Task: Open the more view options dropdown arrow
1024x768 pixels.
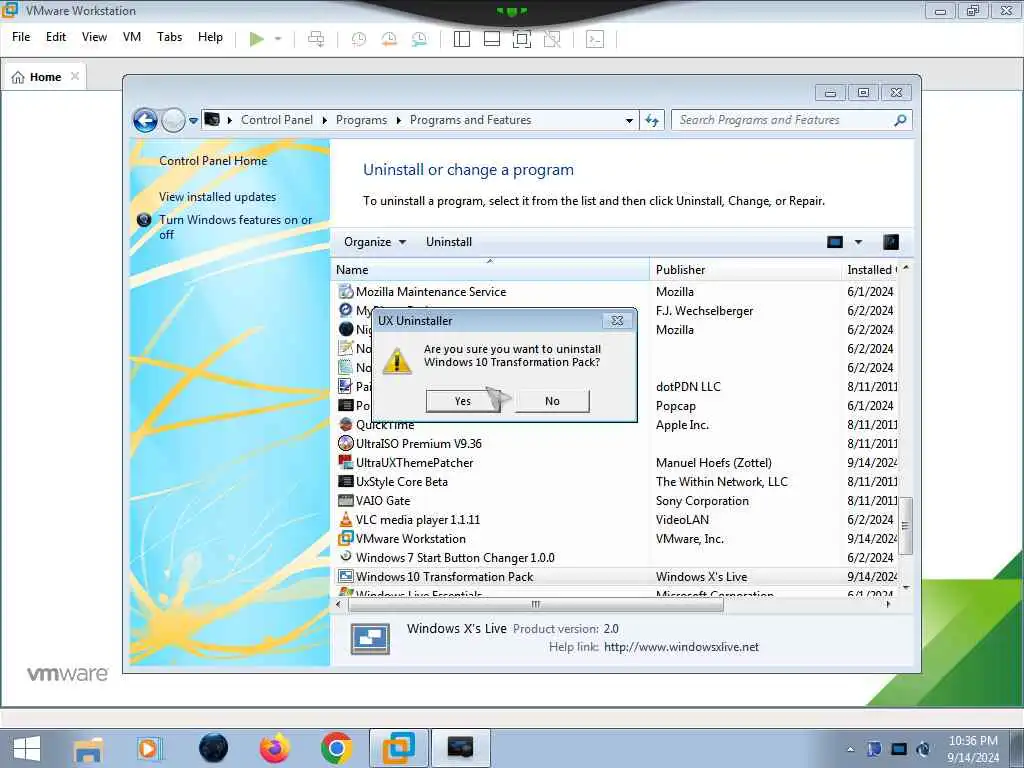Action: (858, 242)
